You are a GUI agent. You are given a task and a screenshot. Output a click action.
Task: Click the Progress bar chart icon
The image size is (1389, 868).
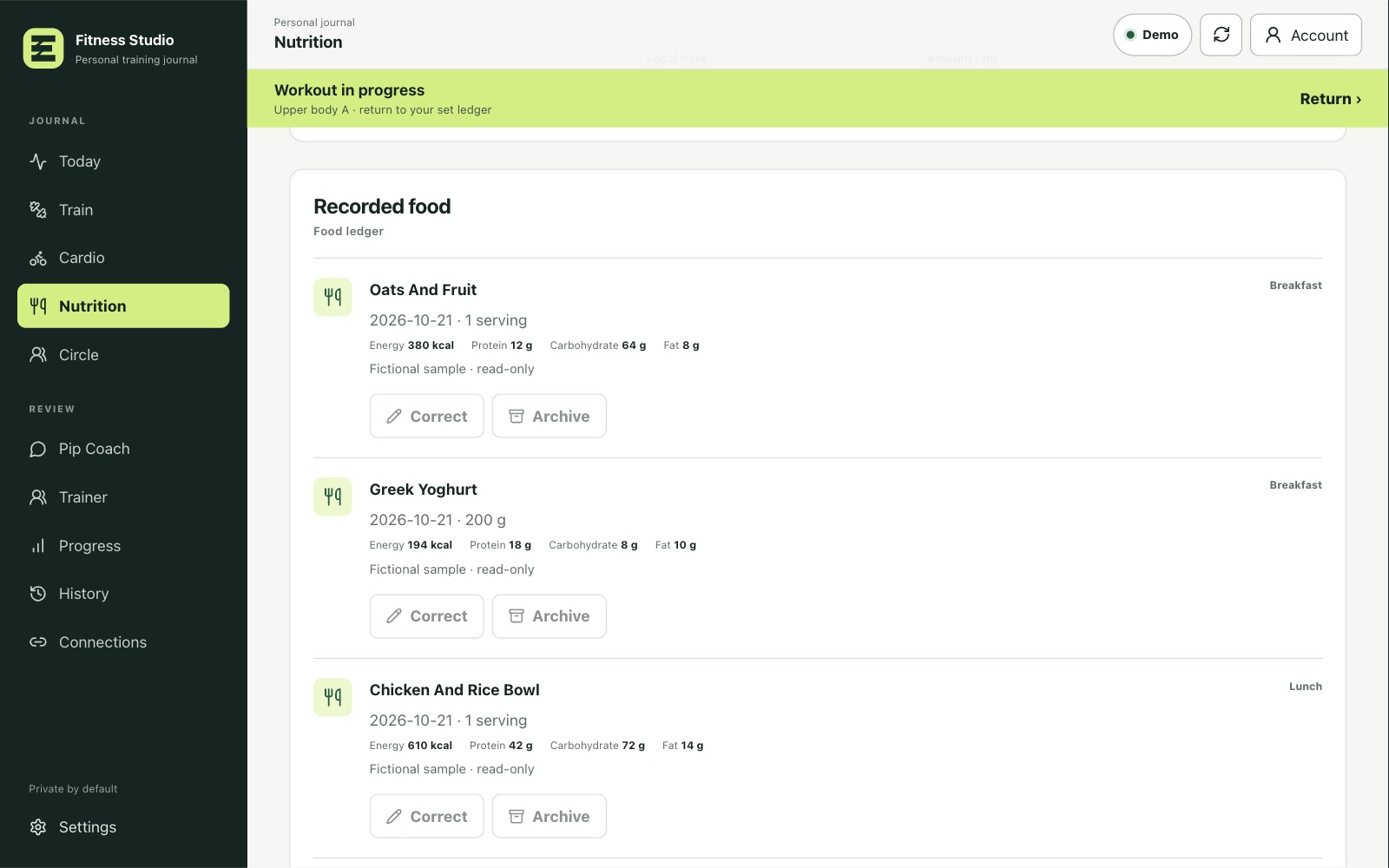[38, 546]
